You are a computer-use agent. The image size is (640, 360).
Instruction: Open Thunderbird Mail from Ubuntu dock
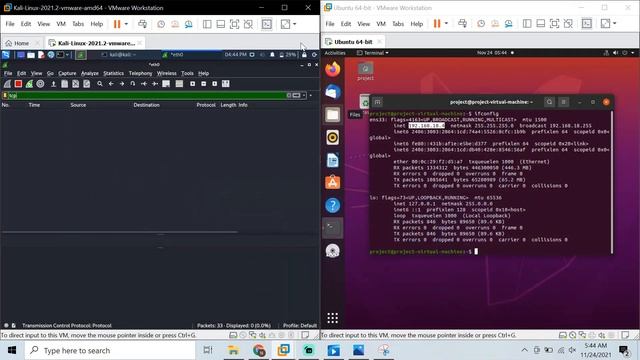[x=333, y=92]
